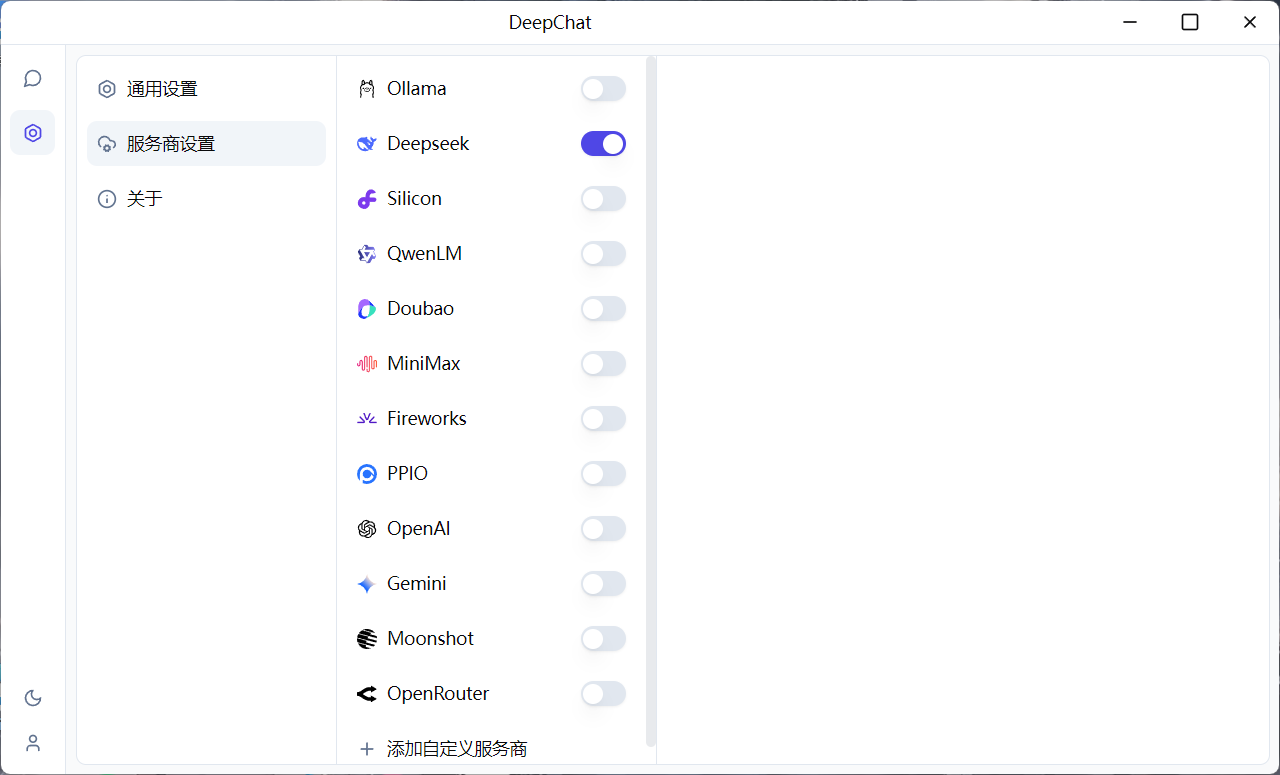Switch to dark mode with moon icon
The width and height of the screenshot is (1280, 775).
pyautogui.click(x=33, y=698)
